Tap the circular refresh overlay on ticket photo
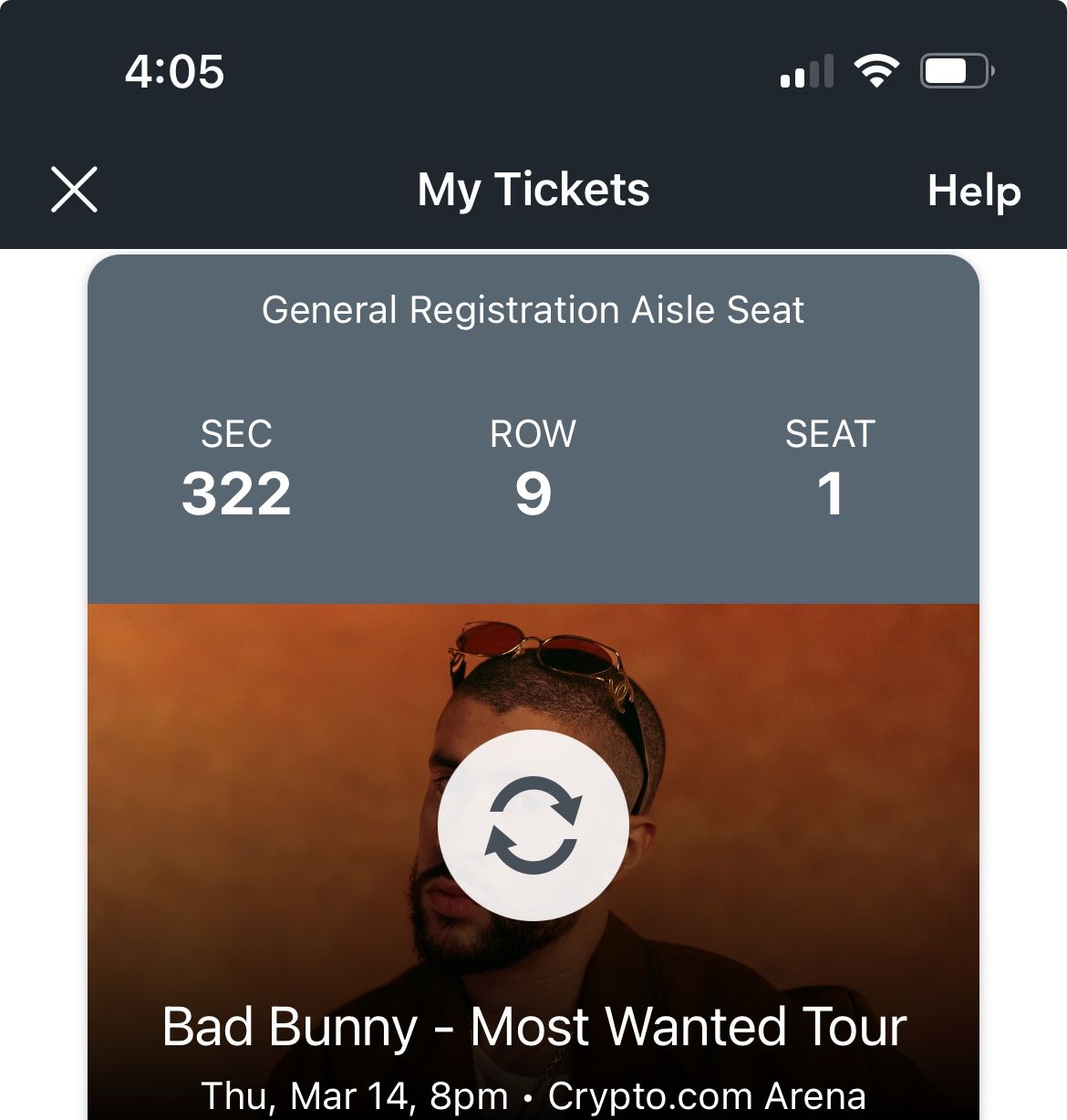The height and width of the screenshot is (1120, 1067). (533, 823)
